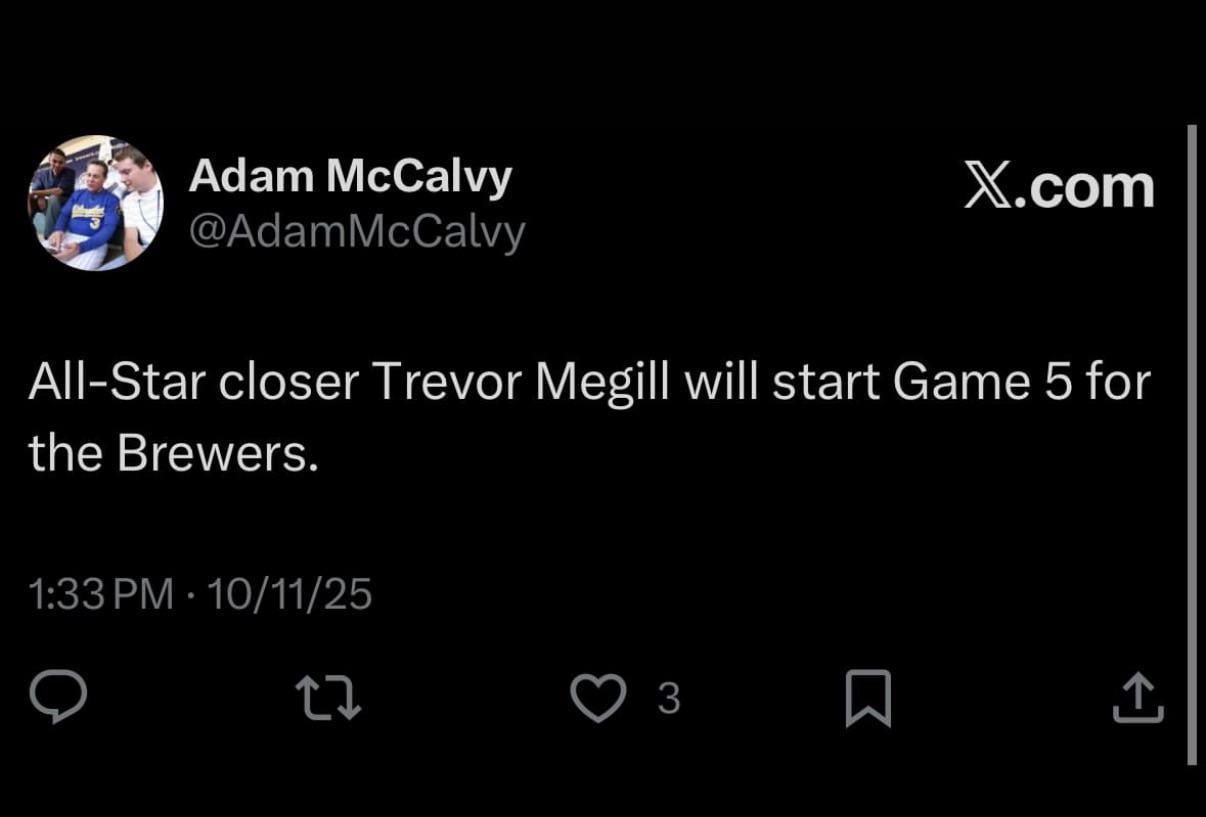1206x817 pixels.
Task: Click the 10/11/25 post date
Action: click(x=286, y=595)
